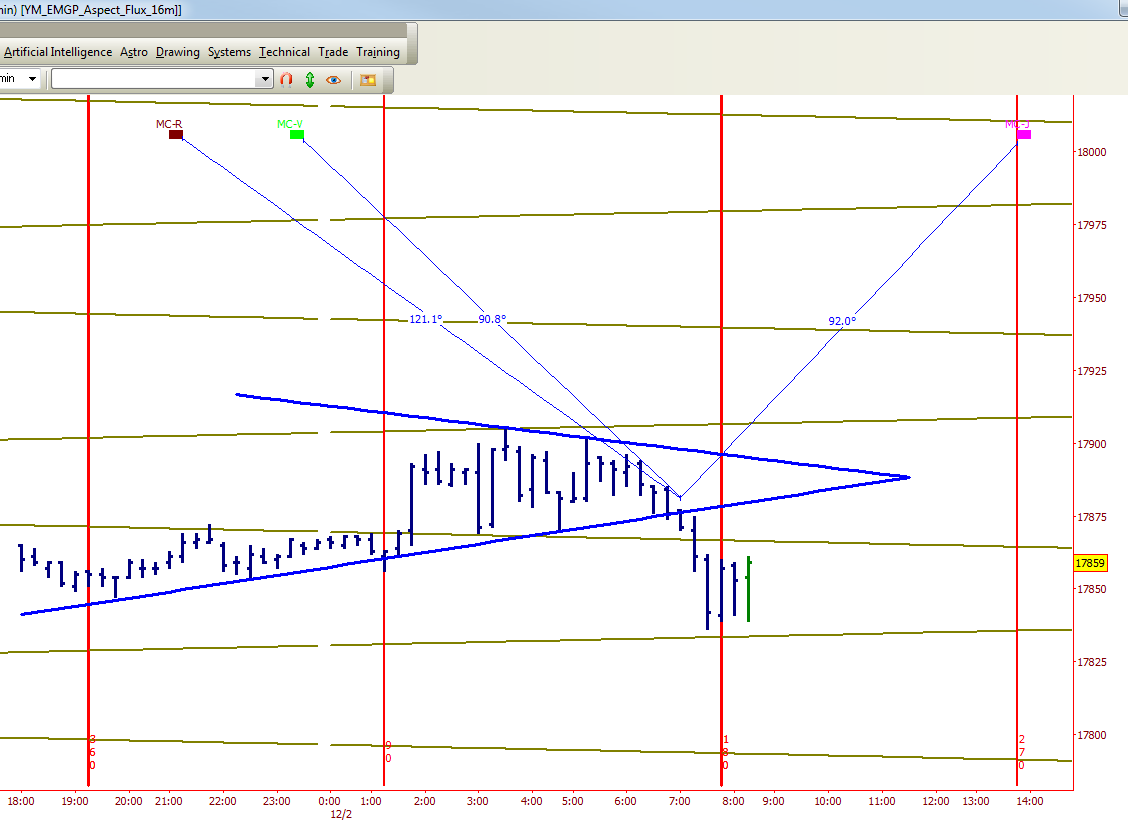This screenshot has width=1128, height=827.
Task: Select the dark red MC-R marker square
Action: (x=176, y=134)
